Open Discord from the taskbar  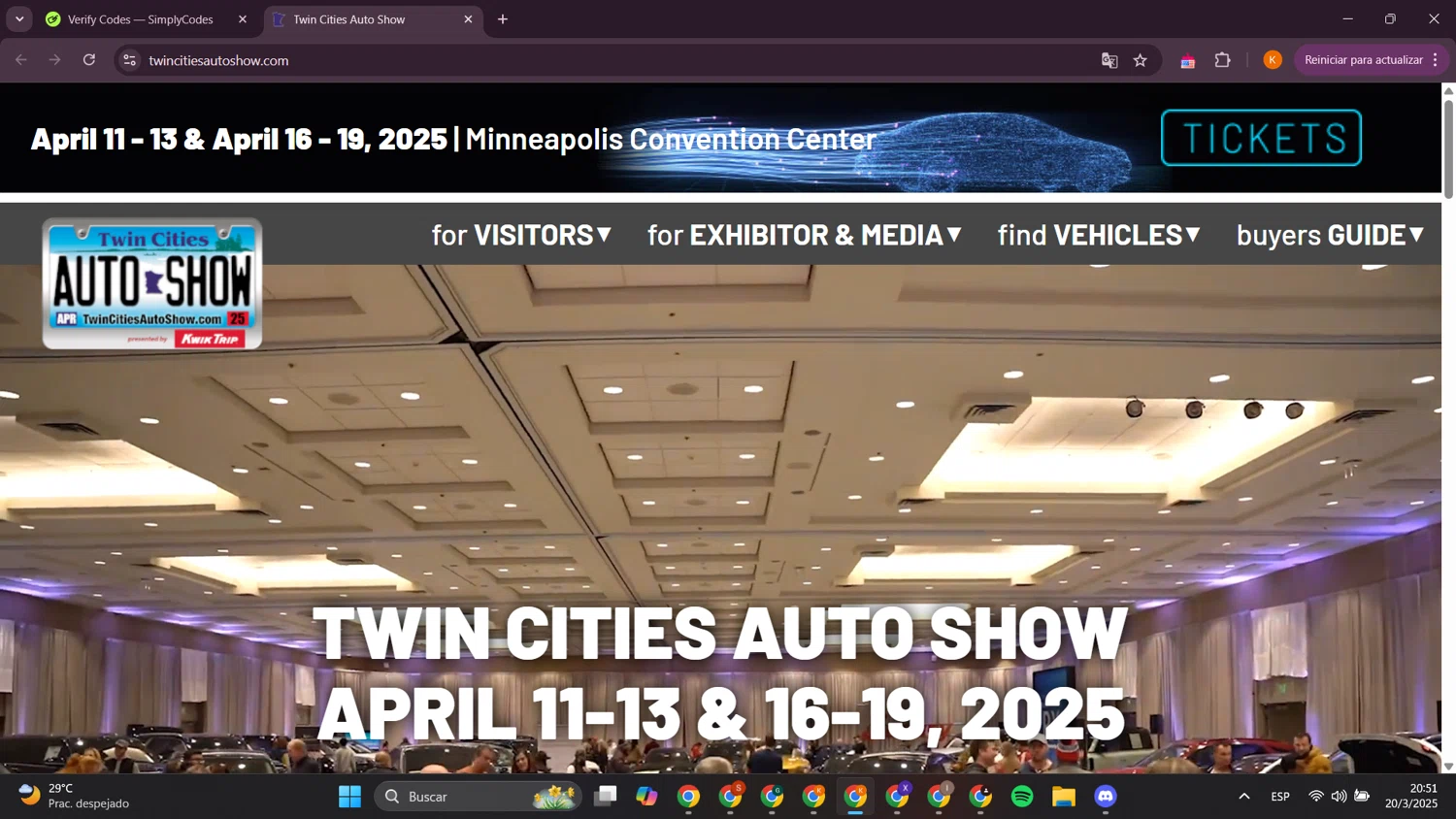pyautogui.click(x=1106, y=797)
